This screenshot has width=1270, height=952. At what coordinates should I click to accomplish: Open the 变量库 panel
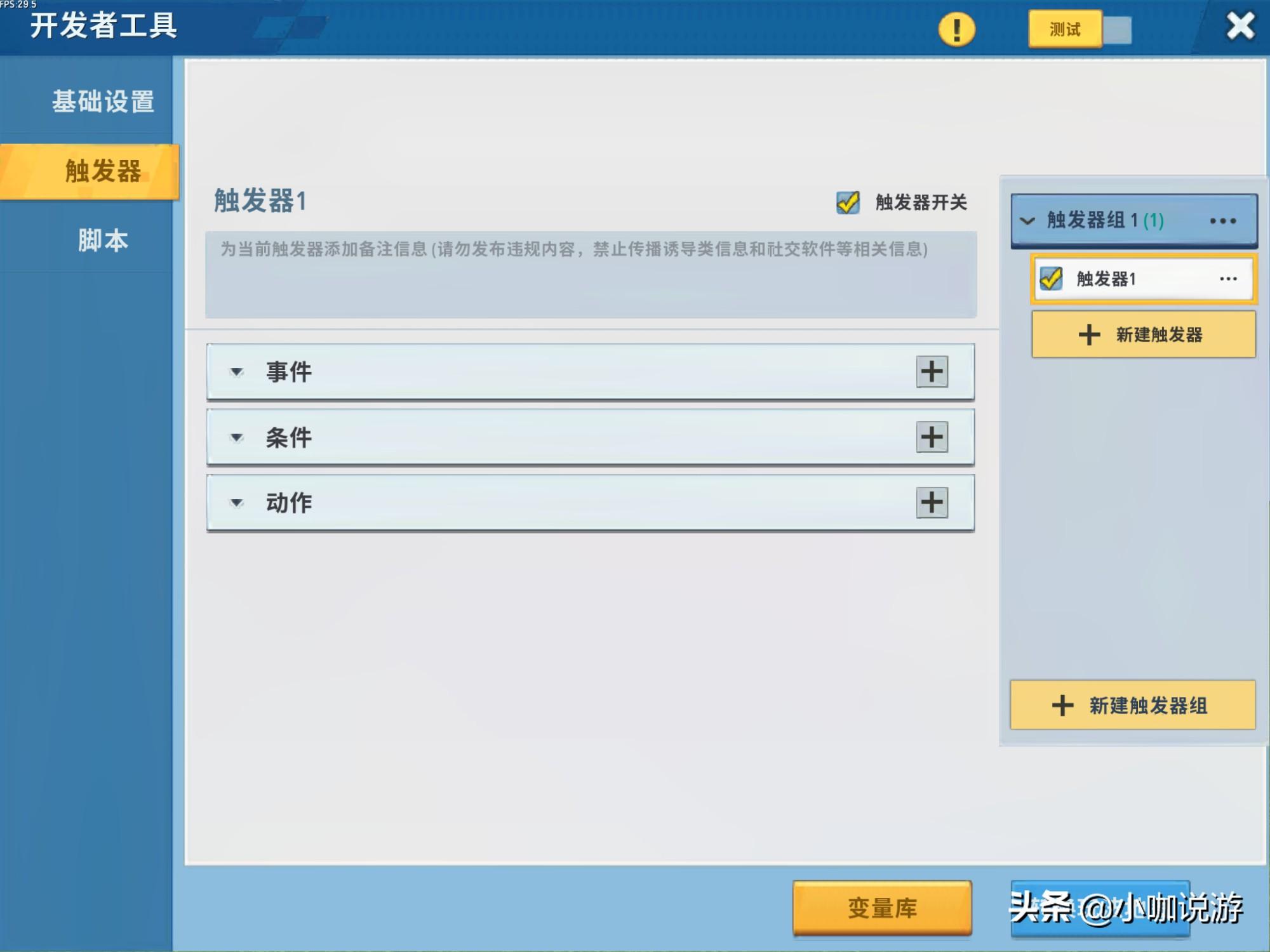point(881,908)
